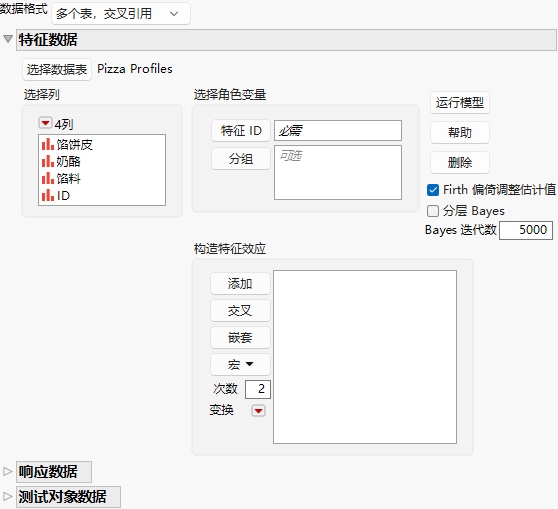Image resolution: width=558 pixels, height=509 pixels.
Task: Open 帮助 for this dialog
Action: pyautogui.click(x=460, y=133)
